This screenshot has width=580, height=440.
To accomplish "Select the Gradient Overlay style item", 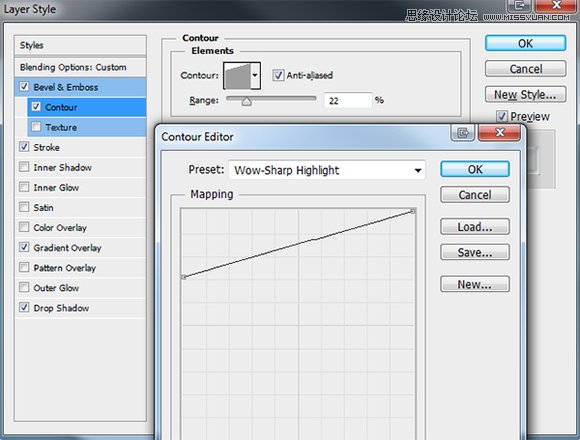I will 67,247.
